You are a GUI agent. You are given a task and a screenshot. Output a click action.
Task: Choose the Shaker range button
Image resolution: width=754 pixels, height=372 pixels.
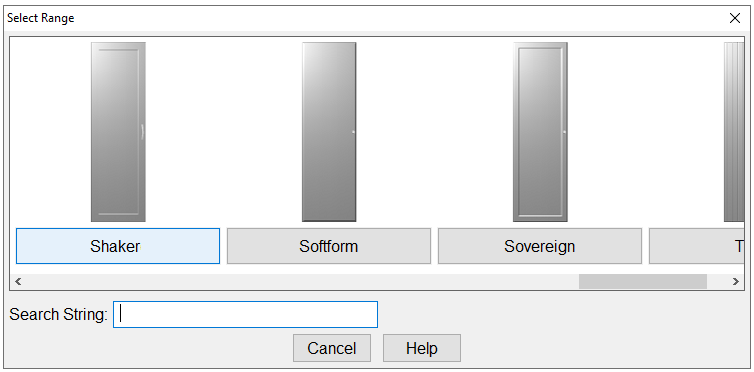(x=118, y=246)
